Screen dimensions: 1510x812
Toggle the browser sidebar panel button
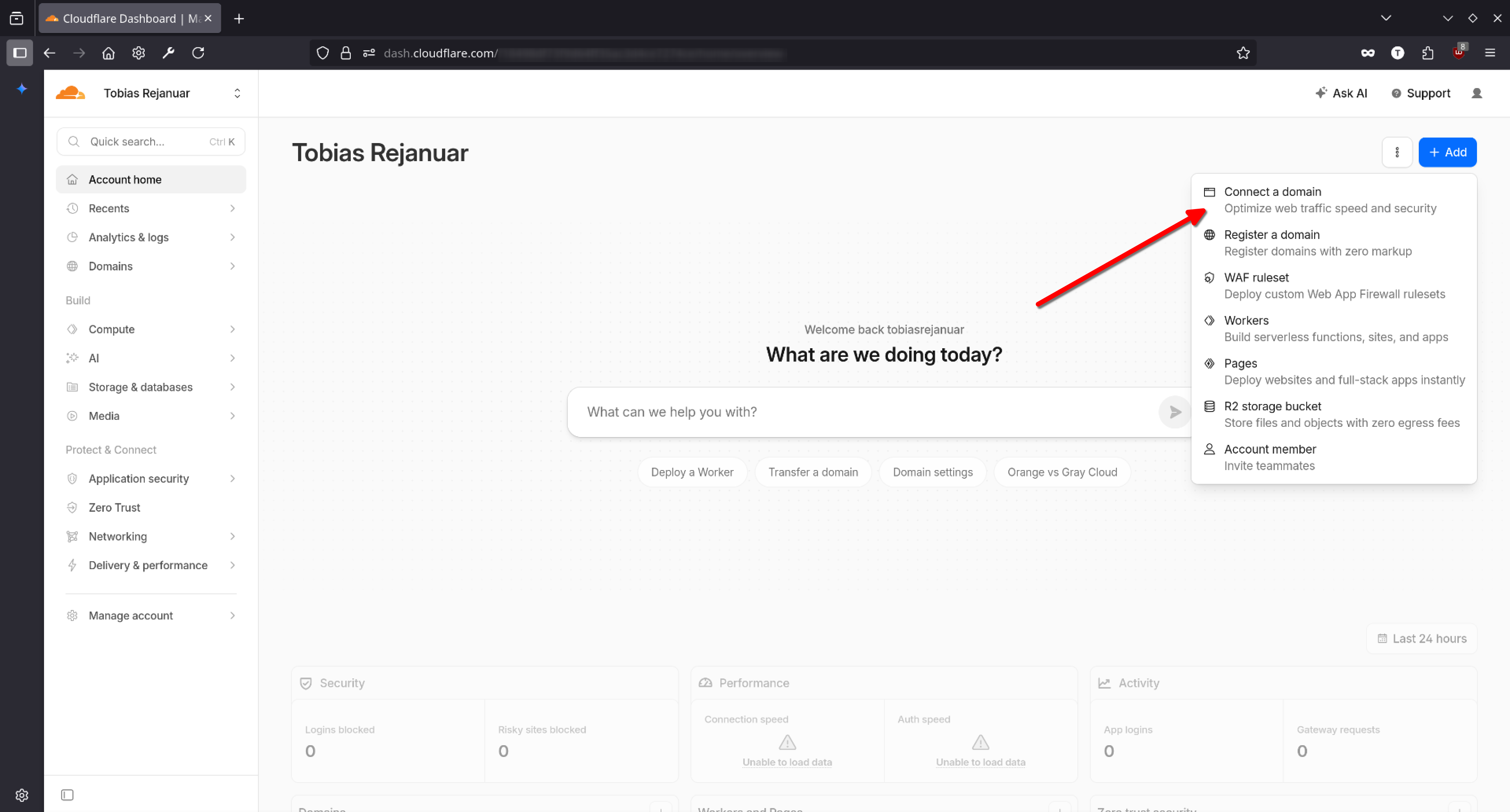pyautogui.click(x=19, y=53)
